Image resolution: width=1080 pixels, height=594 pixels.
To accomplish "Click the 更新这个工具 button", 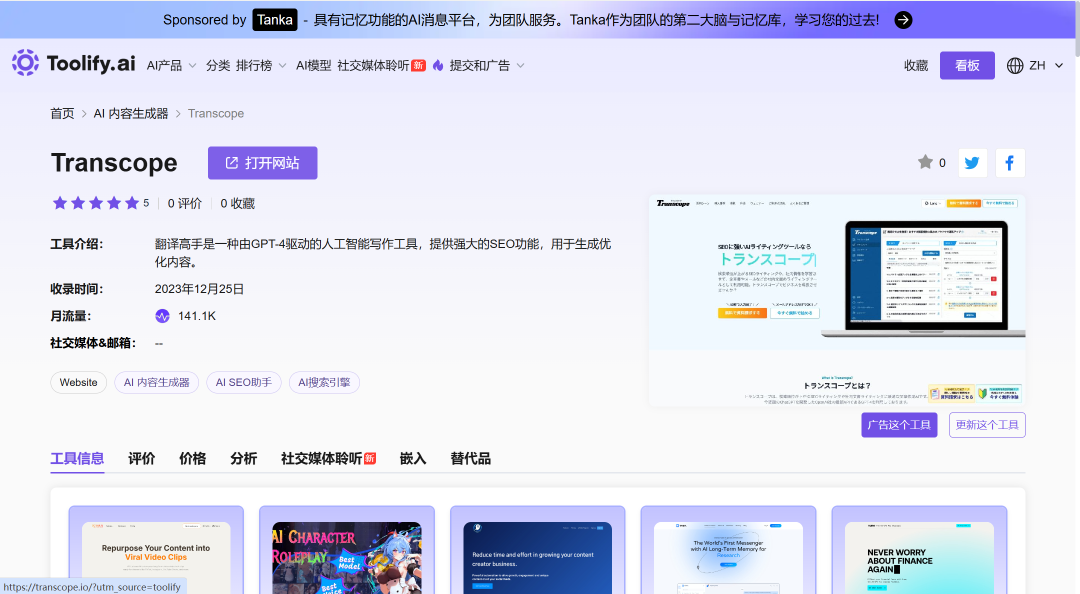I will pyautogui.click(x=987, y=424).
